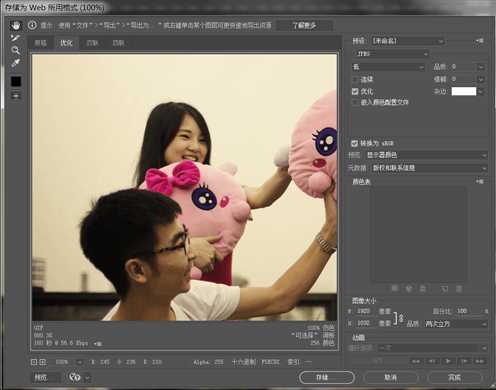This screenshot has width=496, height=390.
Task: Toggle the embed color profile checkbox
Action: (355, 102)
